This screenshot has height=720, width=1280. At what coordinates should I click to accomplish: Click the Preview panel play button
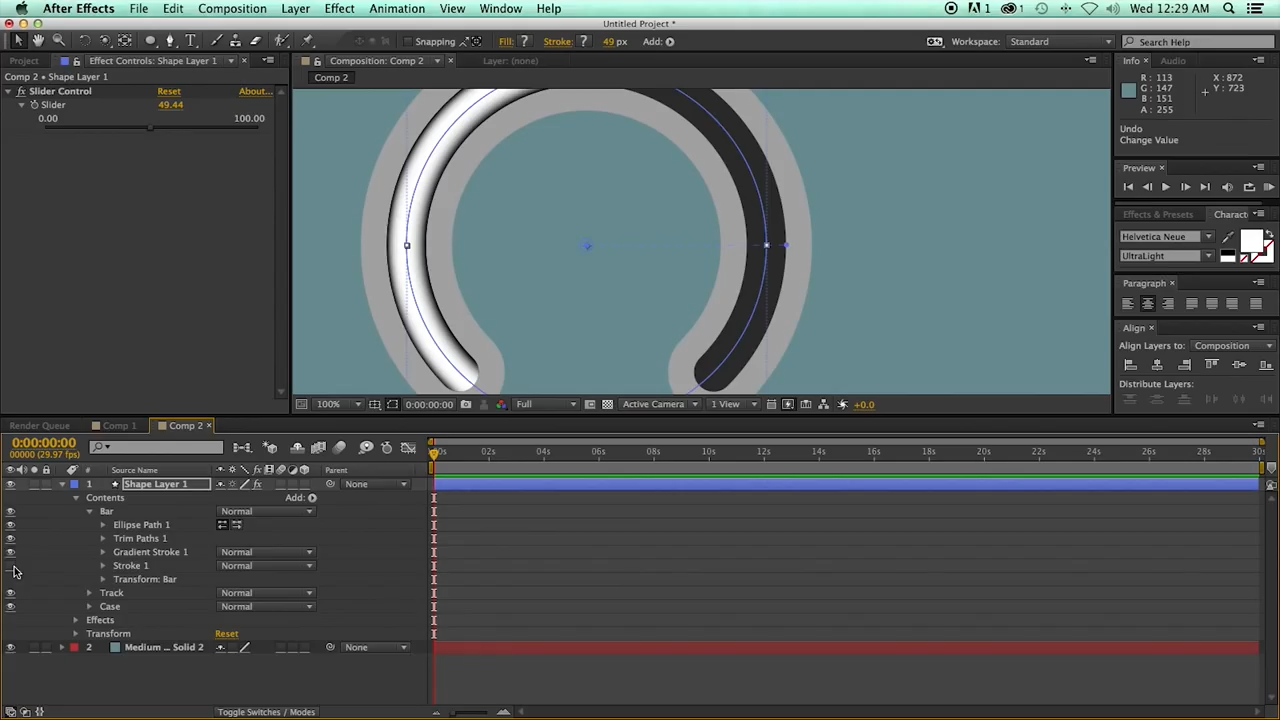[x=1165, y=187]
